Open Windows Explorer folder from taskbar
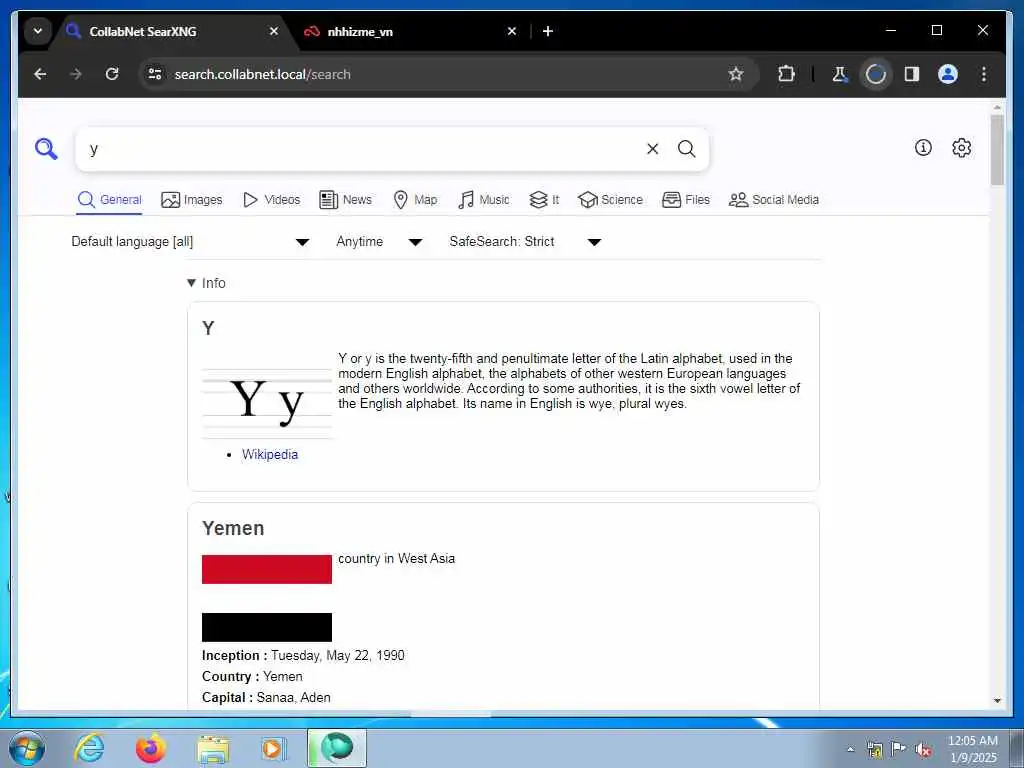The image size is (1024, 768). pyautogui.click(x=213, y=748)
